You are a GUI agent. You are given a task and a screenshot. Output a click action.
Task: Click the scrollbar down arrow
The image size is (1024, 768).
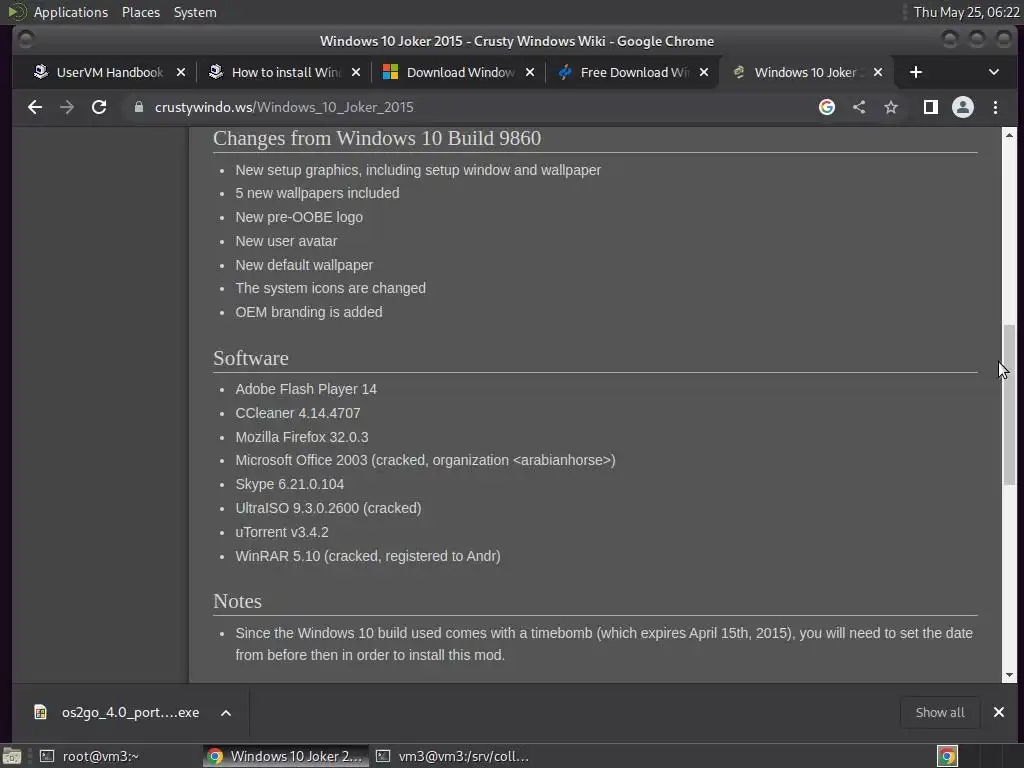point(1010,675)
